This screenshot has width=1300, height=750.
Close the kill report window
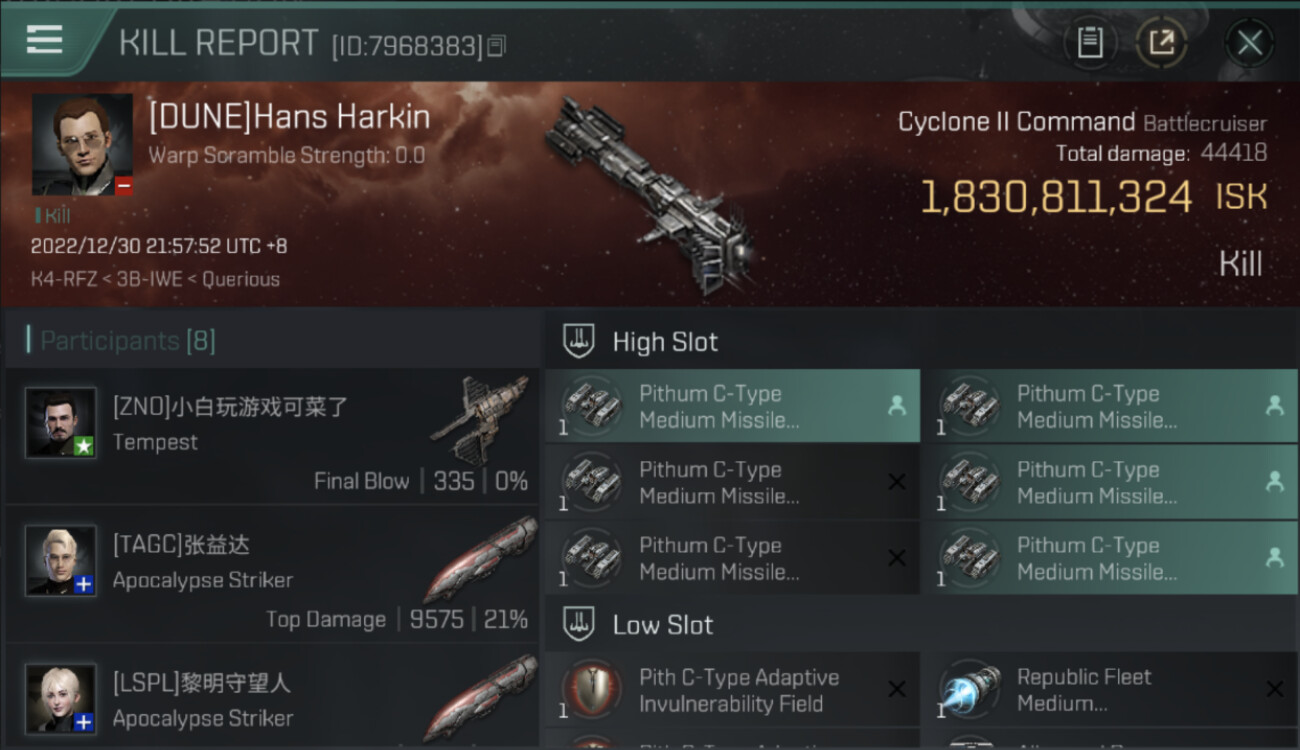click(1249, 42)
